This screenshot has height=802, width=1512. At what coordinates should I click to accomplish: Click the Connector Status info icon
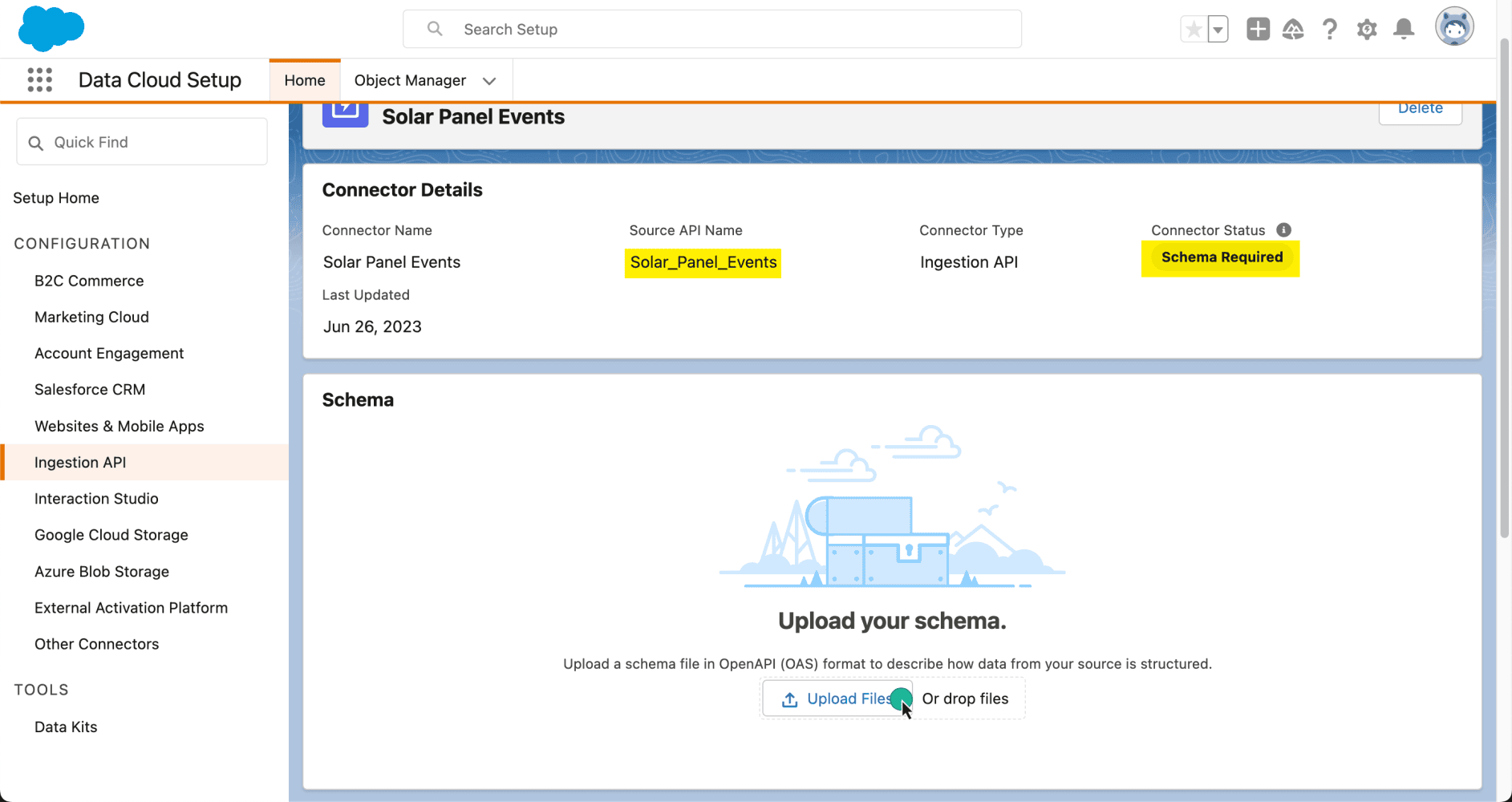[1283, 230]
